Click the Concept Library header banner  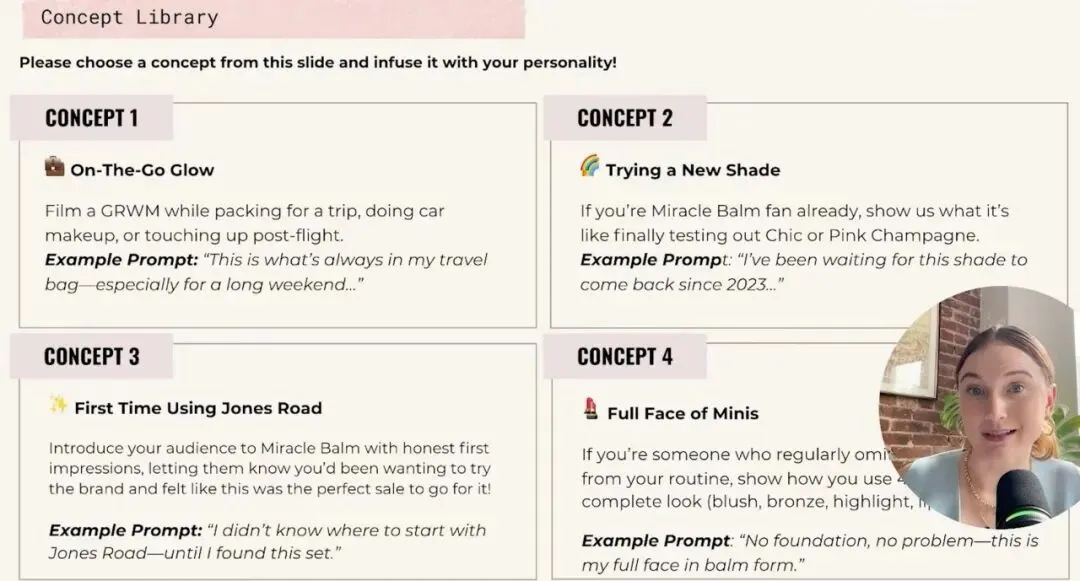pos(270,18)
